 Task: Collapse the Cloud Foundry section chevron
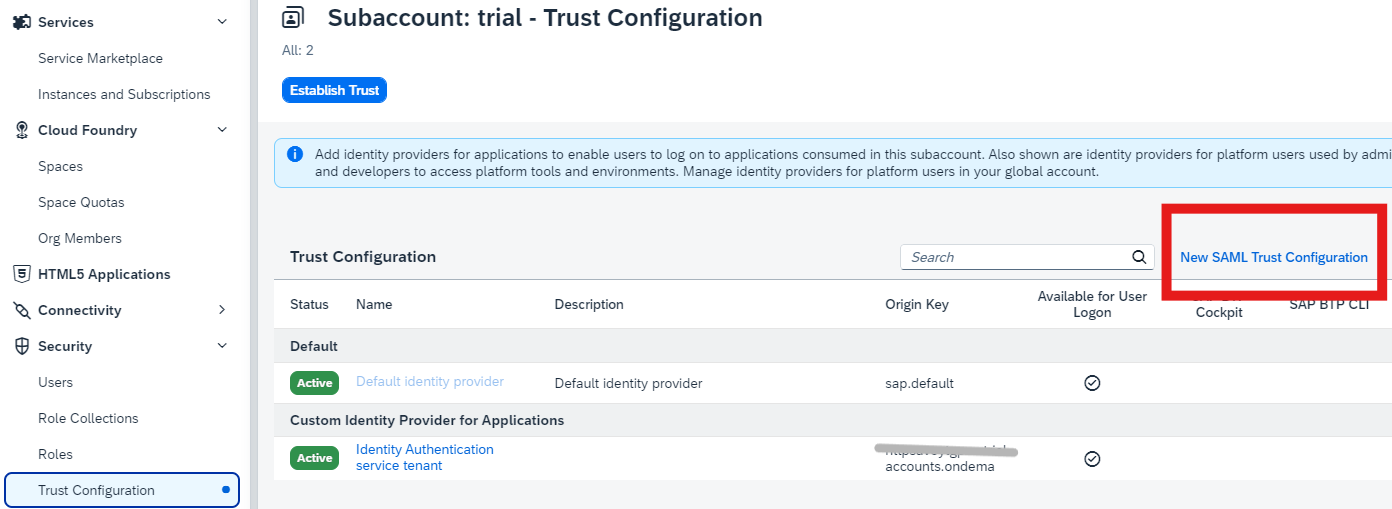coord(222,130)
